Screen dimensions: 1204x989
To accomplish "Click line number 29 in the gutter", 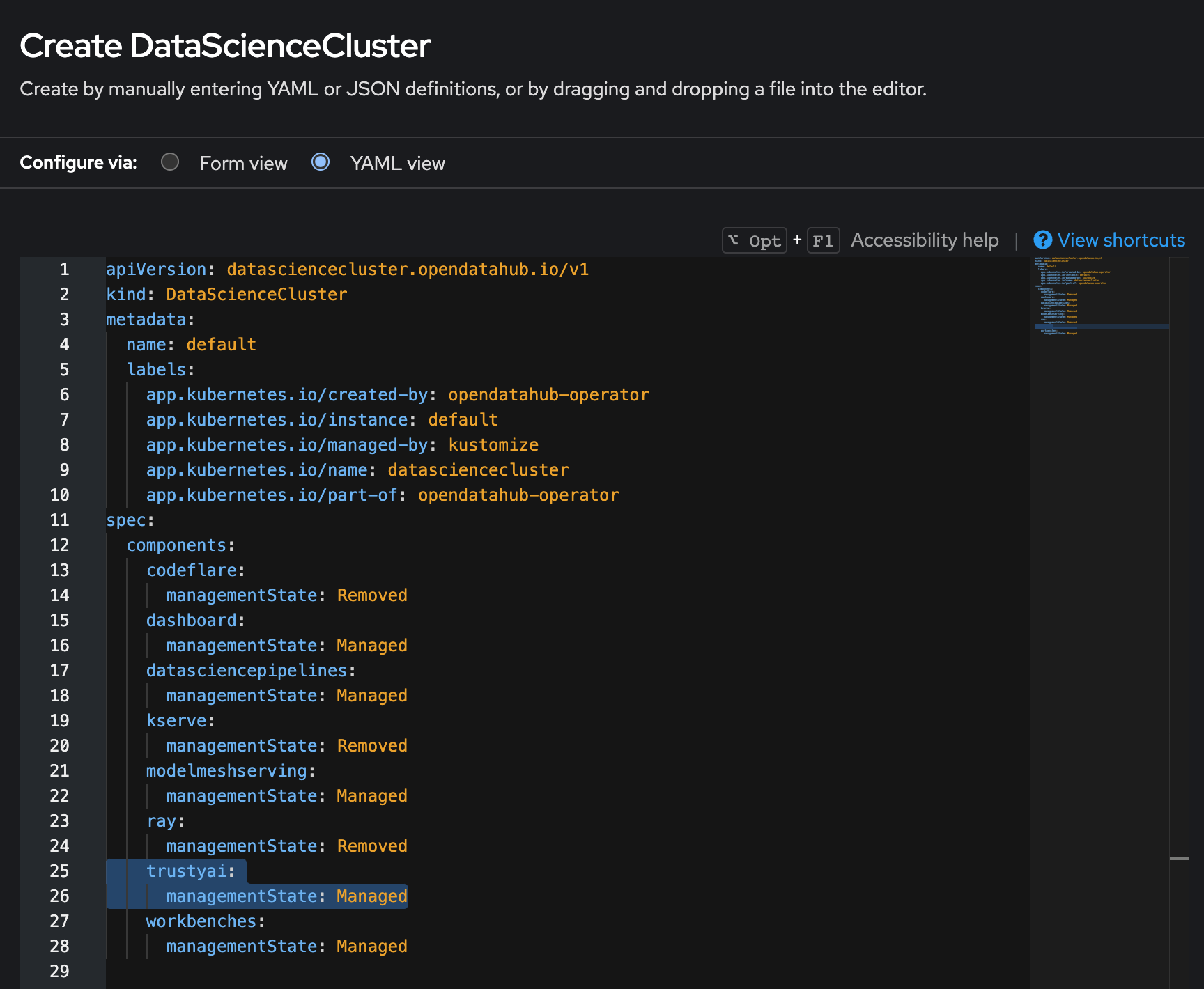I will (x=60, y=972).
